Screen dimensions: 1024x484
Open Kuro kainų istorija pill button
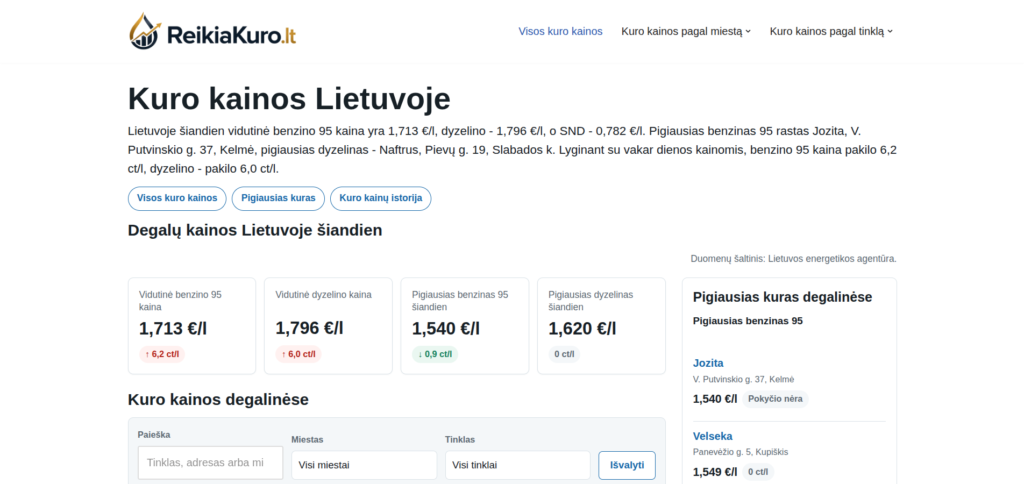[381, 199]
